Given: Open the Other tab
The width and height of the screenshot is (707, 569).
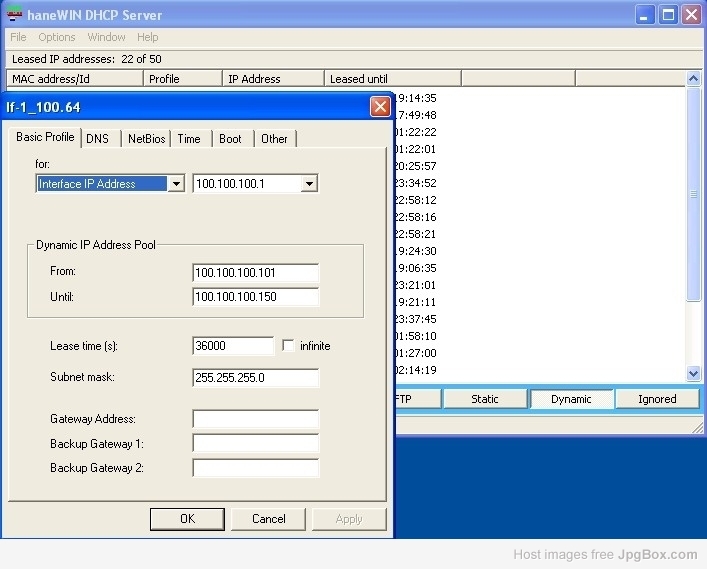Looking at the screenshot, I should coord(274,139).
